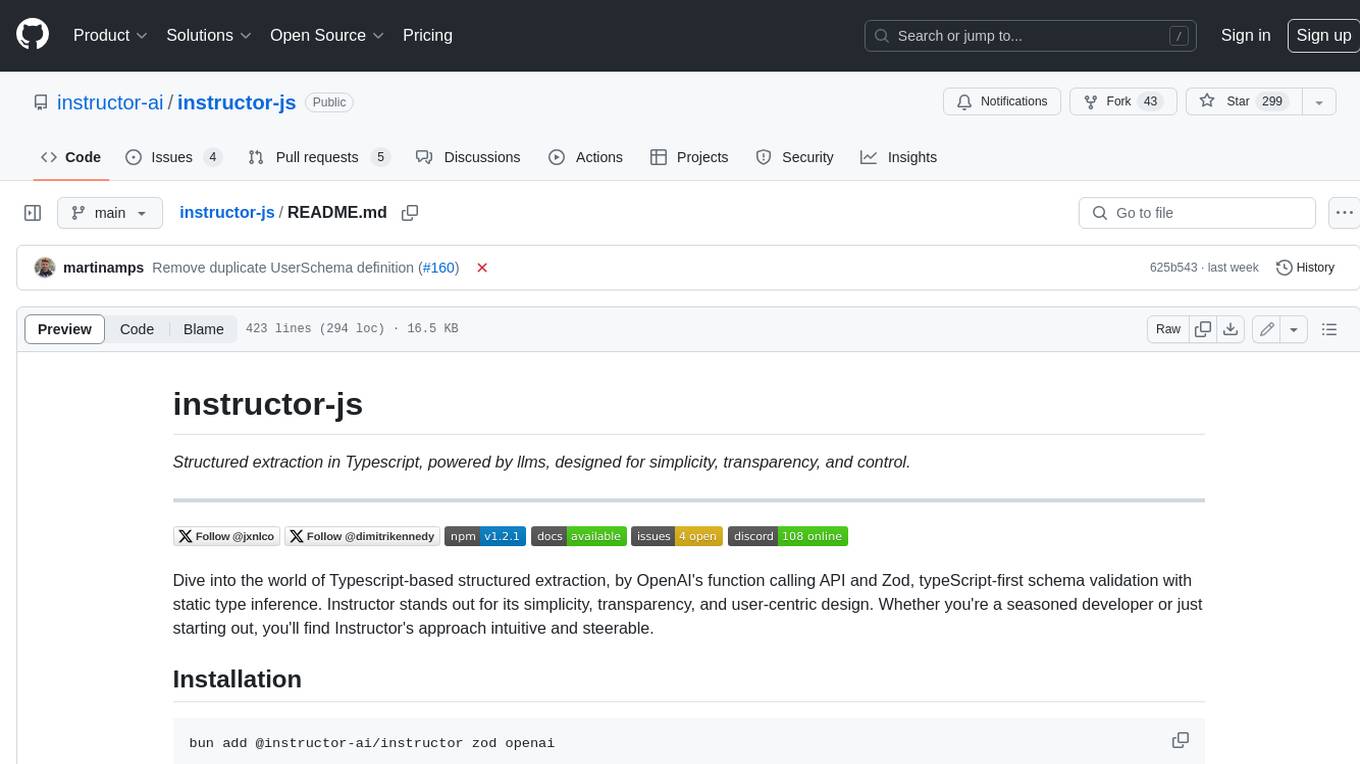Viewport: 1360px width, 764px height.
Task: Switch to the Security tab
Action: tap(795, 157)
